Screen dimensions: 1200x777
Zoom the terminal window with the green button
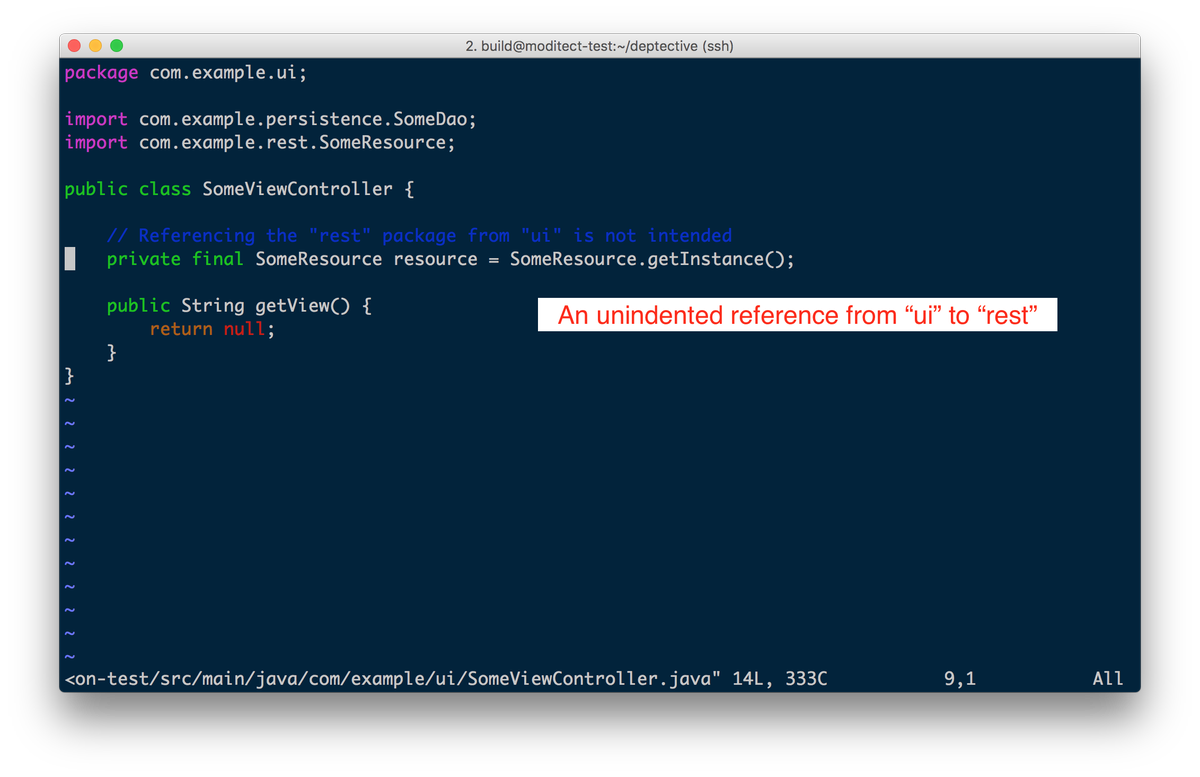point(117,45)
